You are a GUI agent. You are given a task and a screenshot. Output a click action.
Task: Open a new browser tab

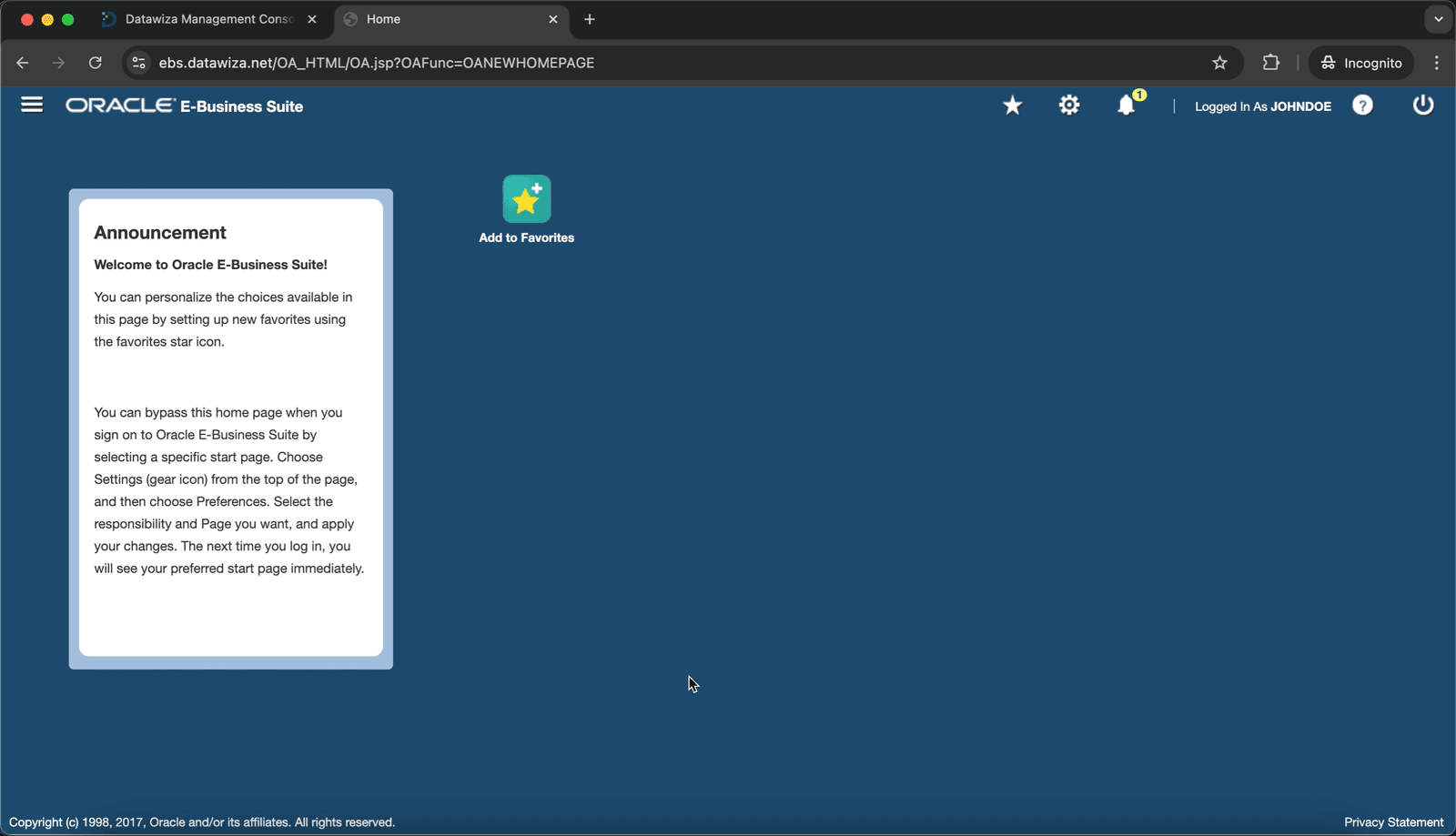coord(590,19)
